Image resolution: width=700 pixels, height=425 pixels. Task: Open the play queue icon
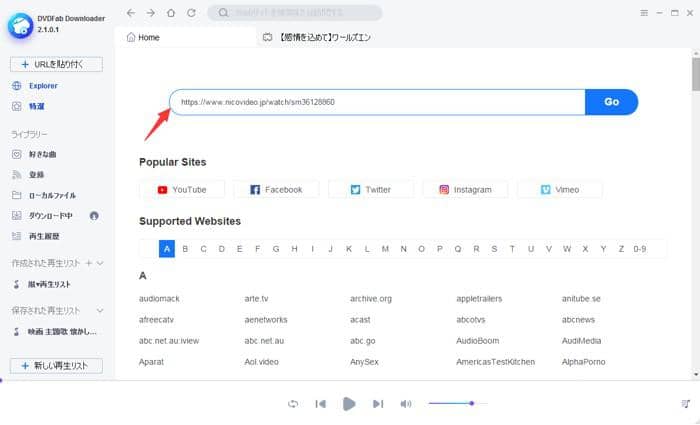pyautogui.click(x=686, y=404)
